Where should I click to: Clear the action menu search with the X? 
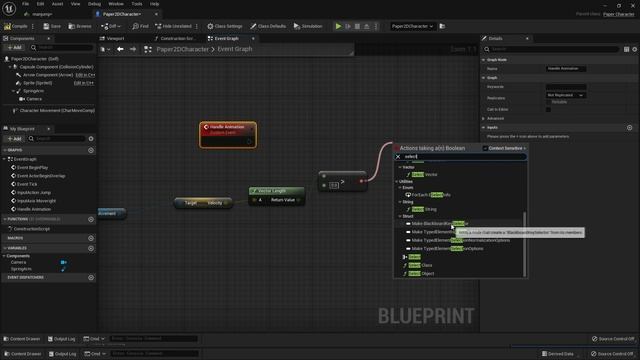click(398, 156)
